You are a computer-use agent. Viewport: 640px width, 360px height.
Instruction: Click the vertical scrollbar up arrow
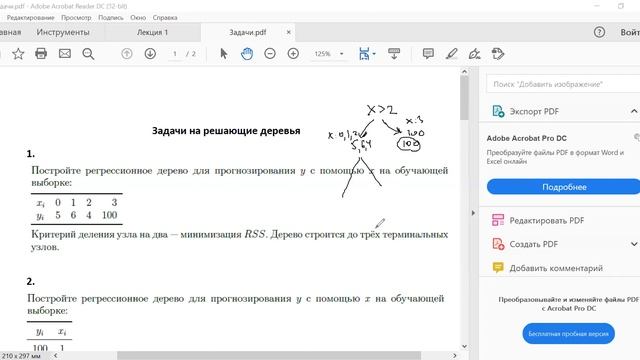[x=464, y=71]
